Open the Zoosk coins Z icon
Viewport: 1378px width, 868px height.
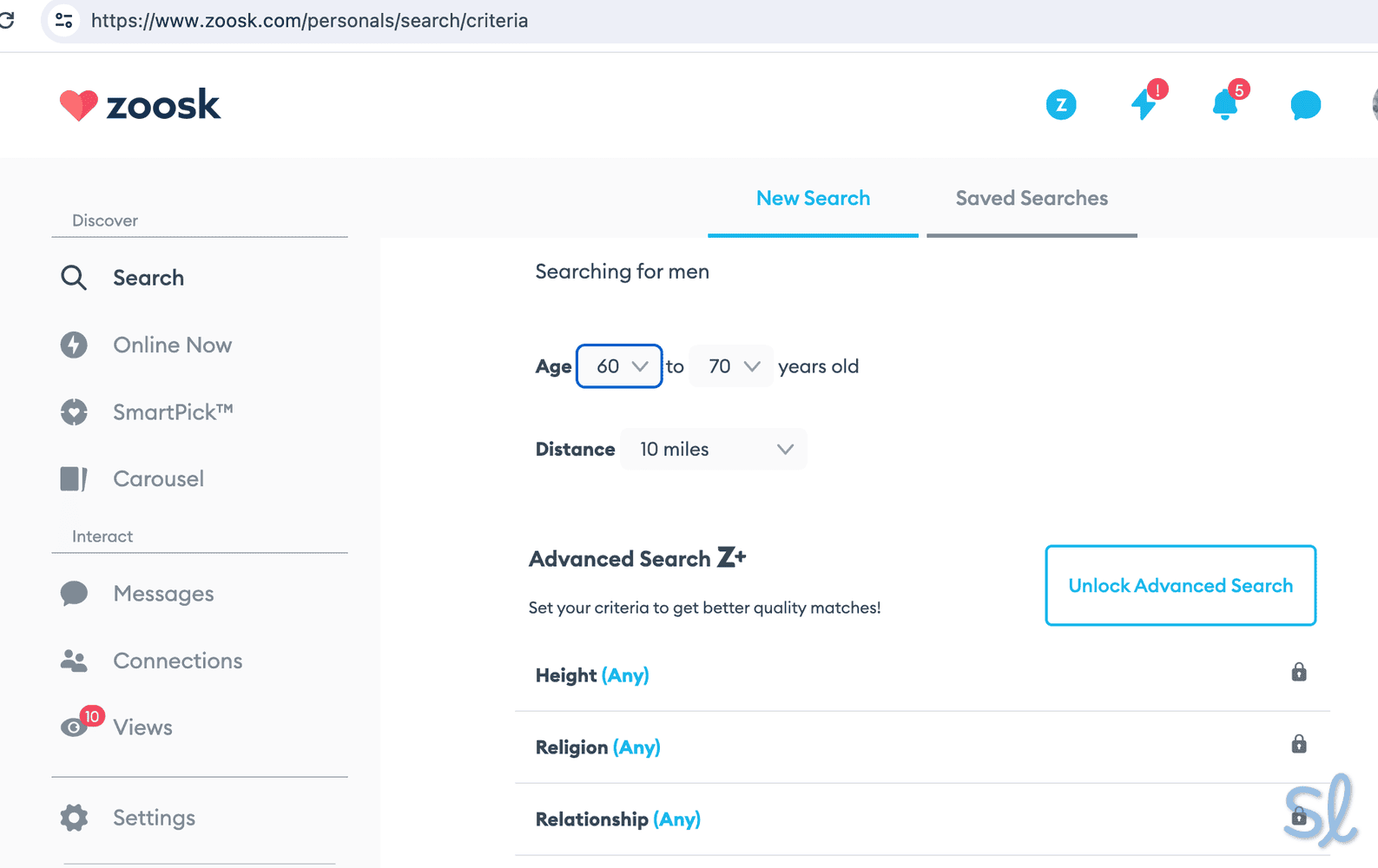point(1060,105)
